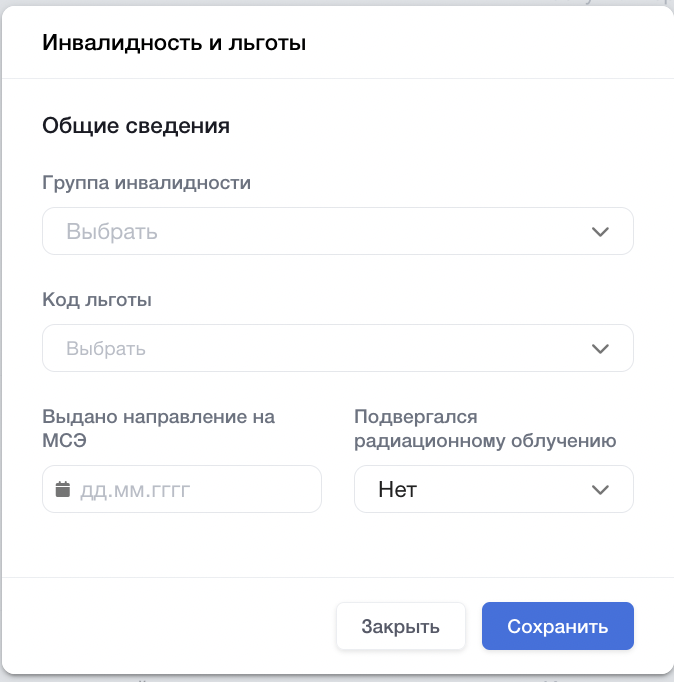The image size is (674, 682).
Task: Click the calendar icon in the МСЭ date field
Action: pyautogui.click(x=63, y=490)
